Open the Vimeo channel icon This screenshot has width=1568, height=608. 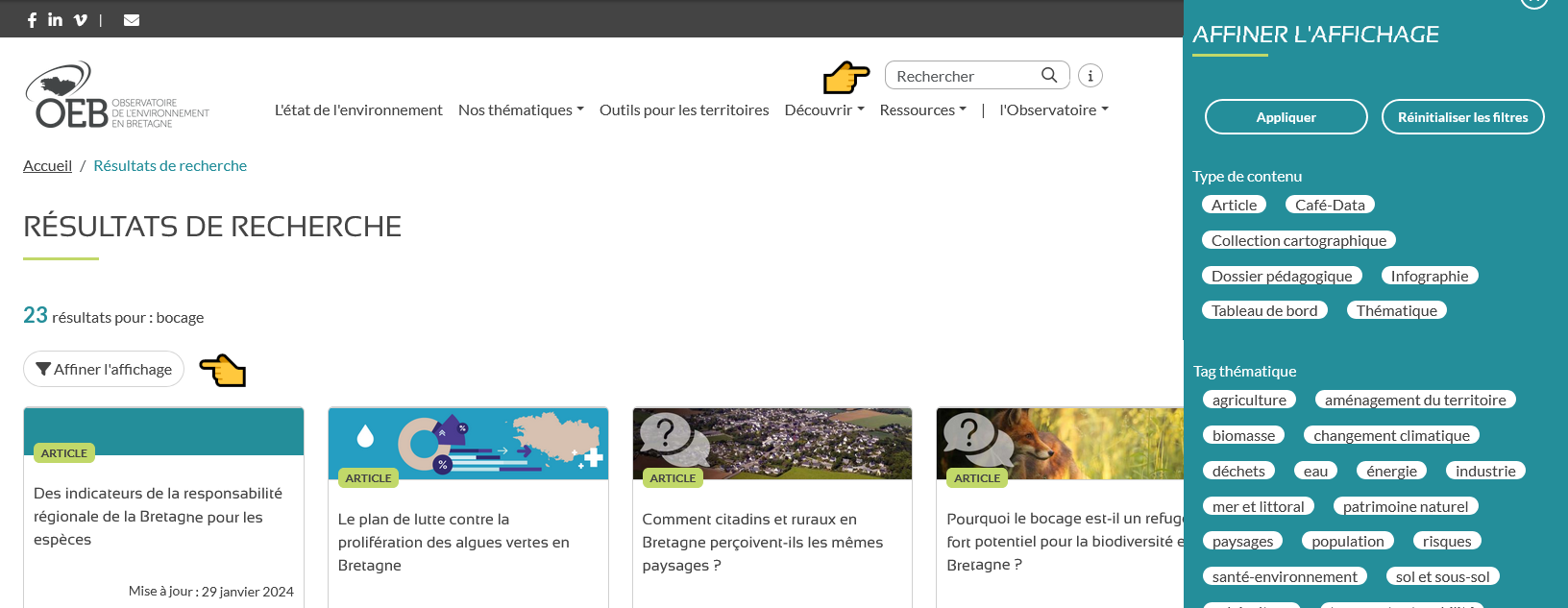pos(81,19)
